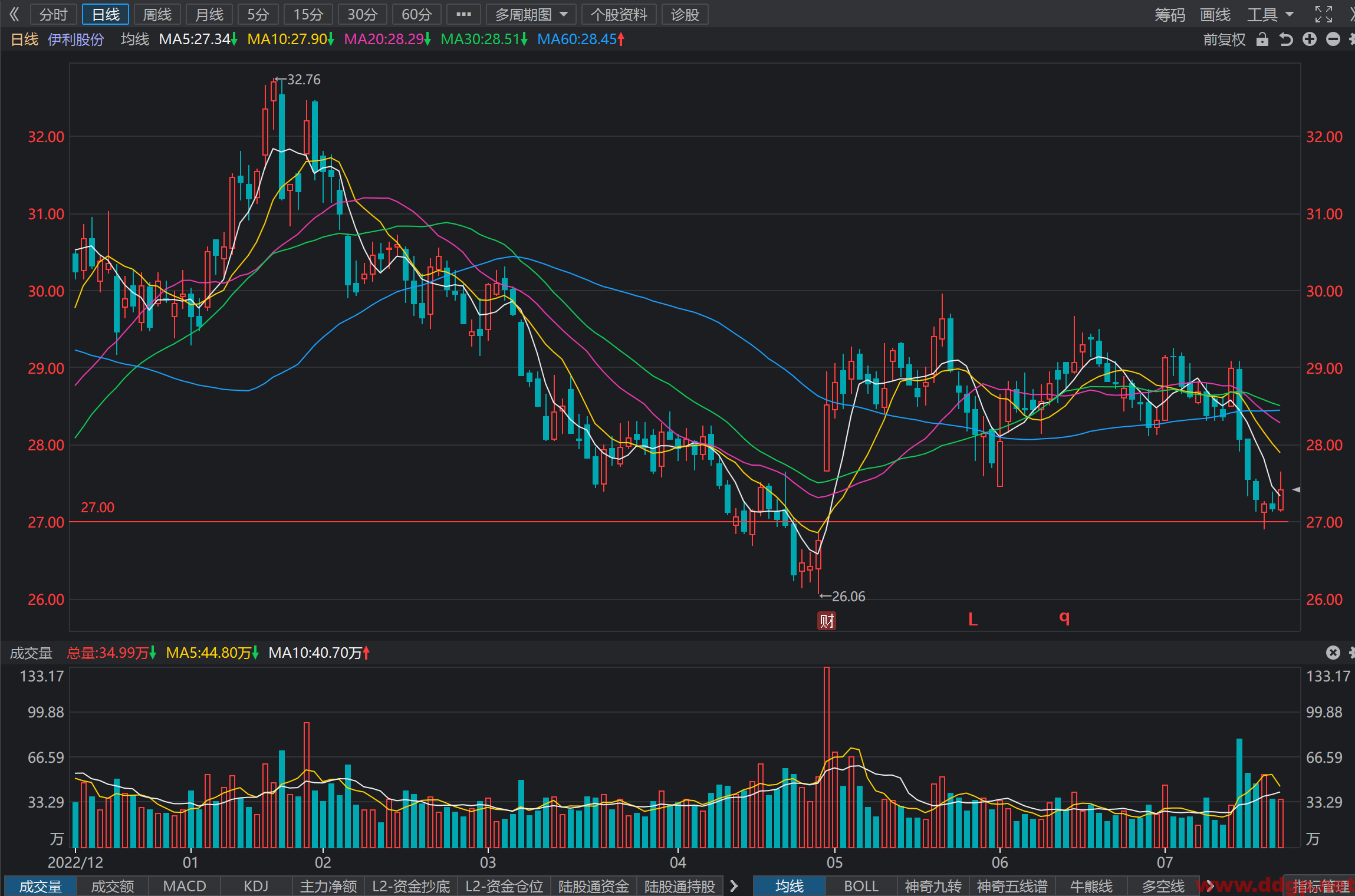Zoom out with the minus circle icon

click(x=1333, y=39)
